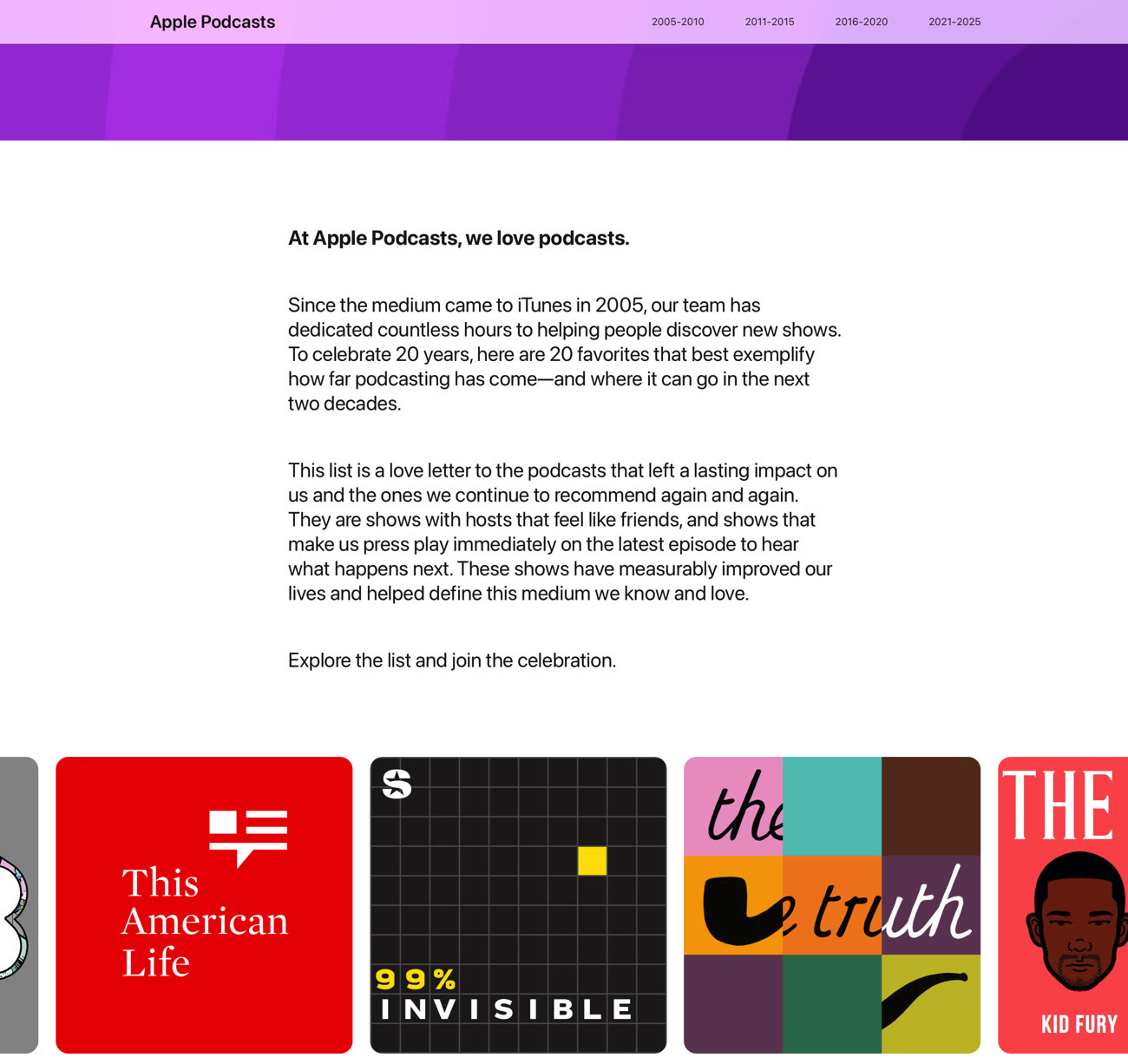This screenshot has height=1064, width=1128.
Task: Click the Kid Fury face illustration
Action: [1078, 922]
